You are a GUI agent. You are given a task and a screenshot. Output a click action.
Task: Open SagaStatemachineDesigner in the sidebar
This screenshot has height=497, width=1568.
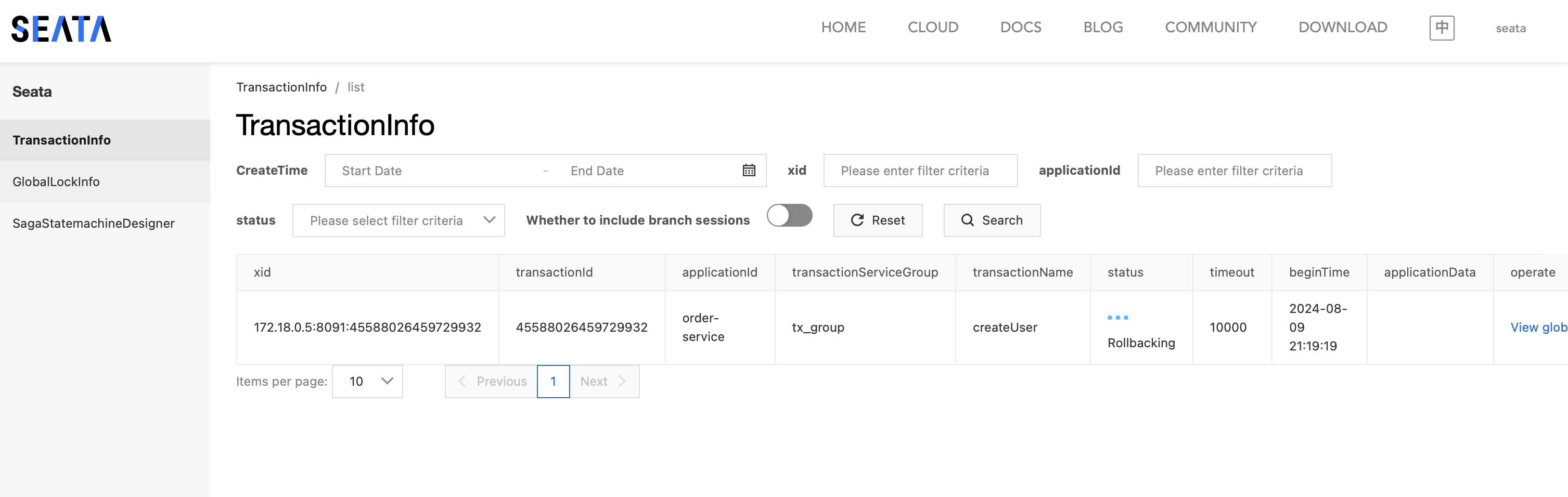point(105,223)
